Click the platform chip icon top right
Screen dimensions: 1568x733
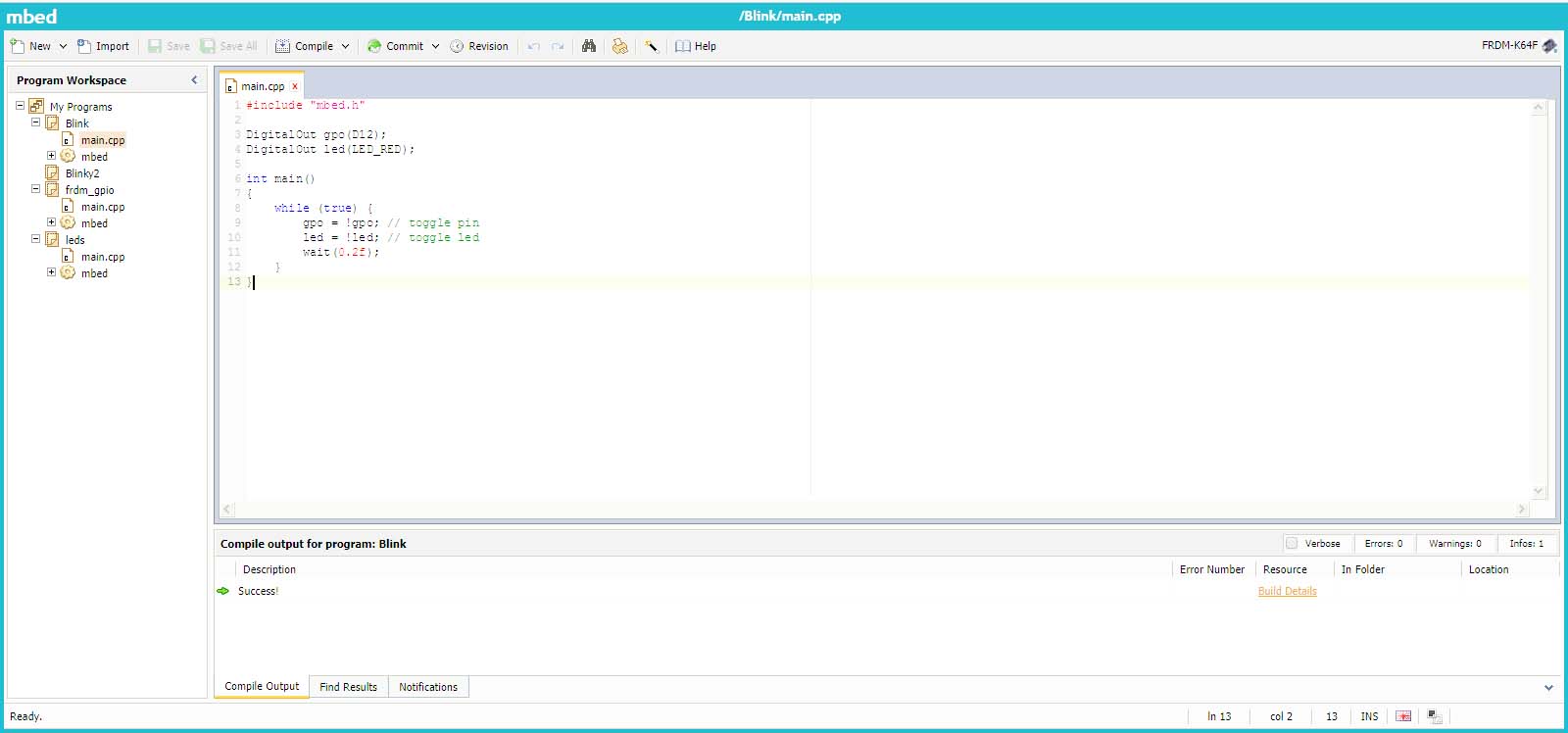click(x=1549, y=45)
